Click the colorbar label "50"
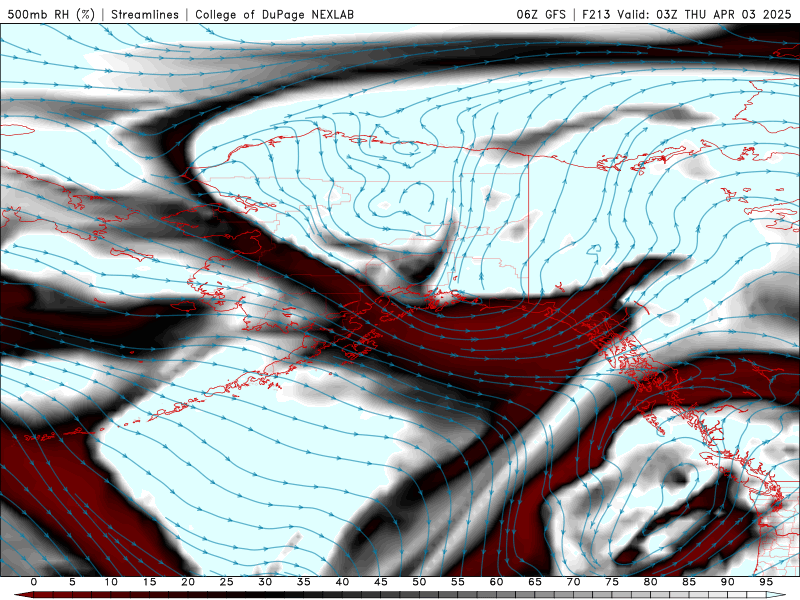Viewport: 800px width, 600px height. pos(419,582)
